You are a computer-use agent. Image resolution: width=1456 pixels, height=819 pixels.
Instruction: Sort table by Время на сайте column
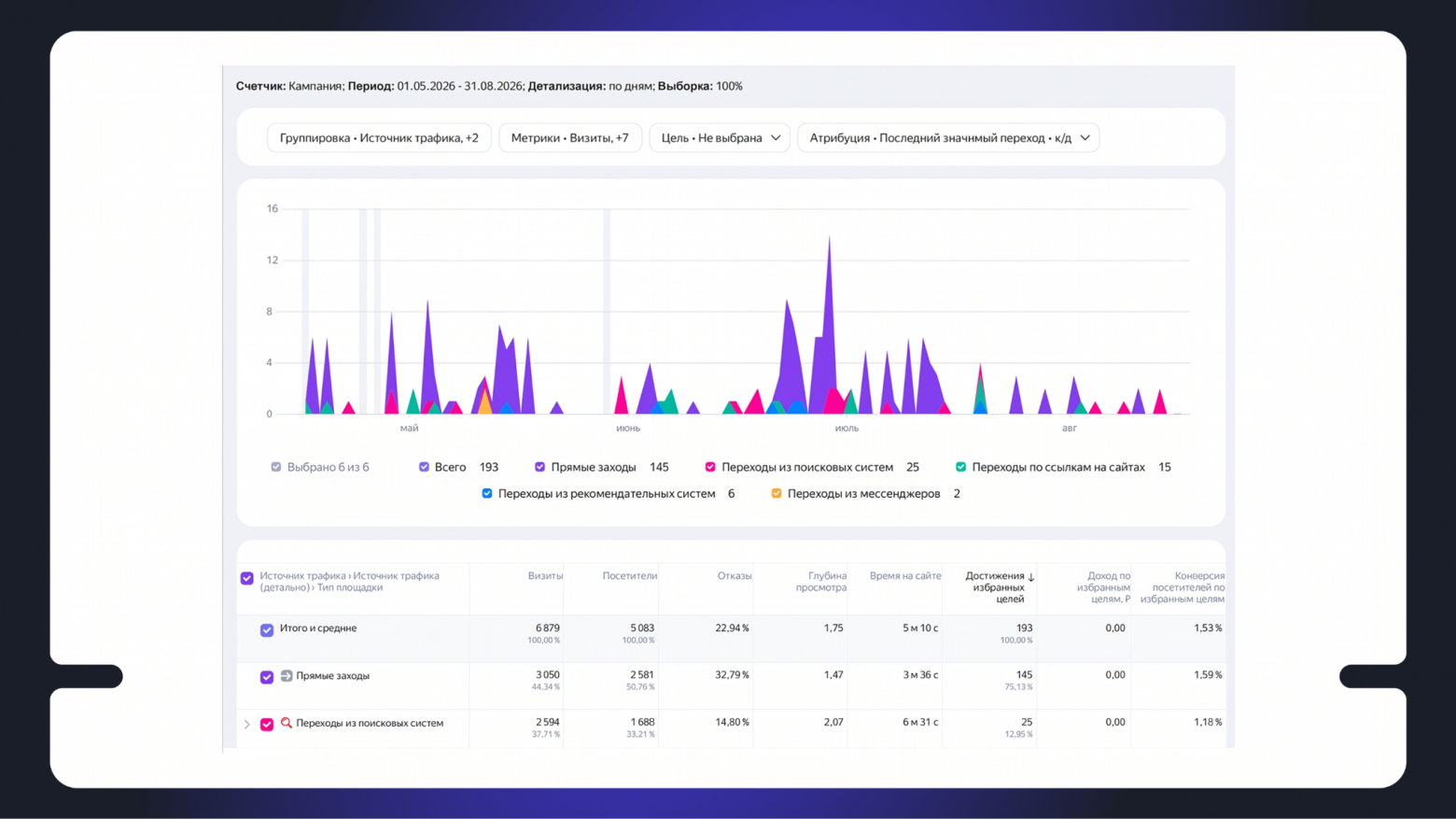pos(905,576)
